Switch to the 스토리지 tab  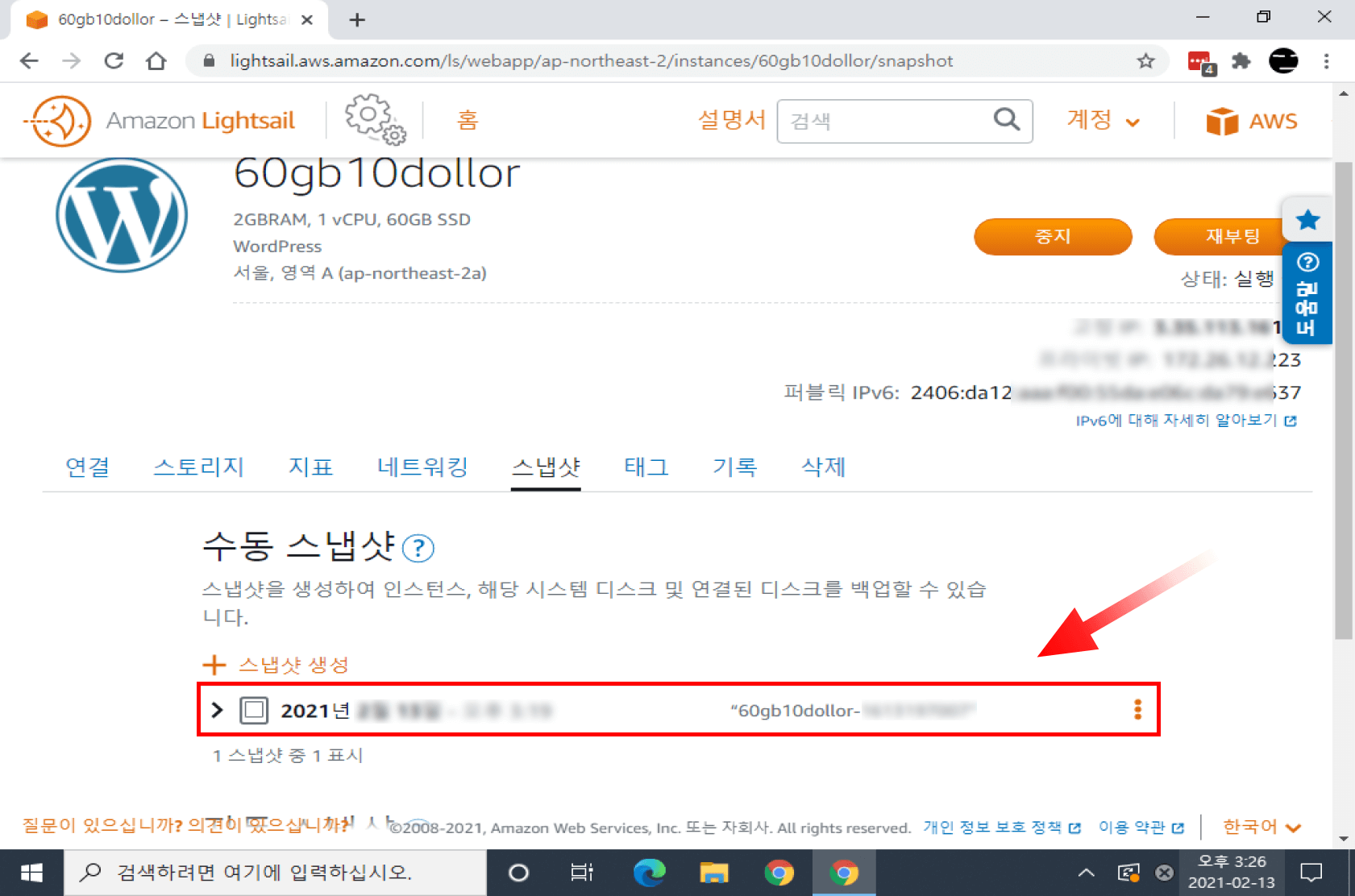198,467
